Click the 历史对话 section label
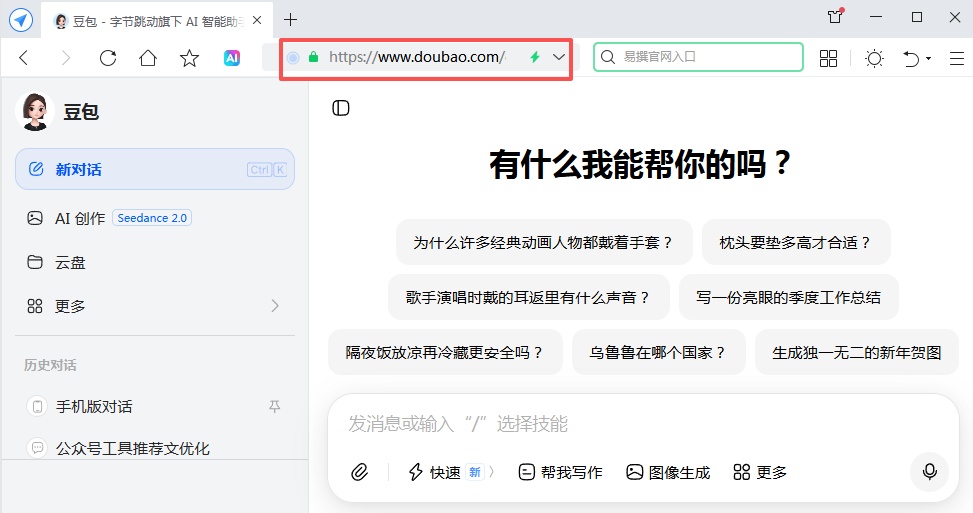 tap(50, 365)
